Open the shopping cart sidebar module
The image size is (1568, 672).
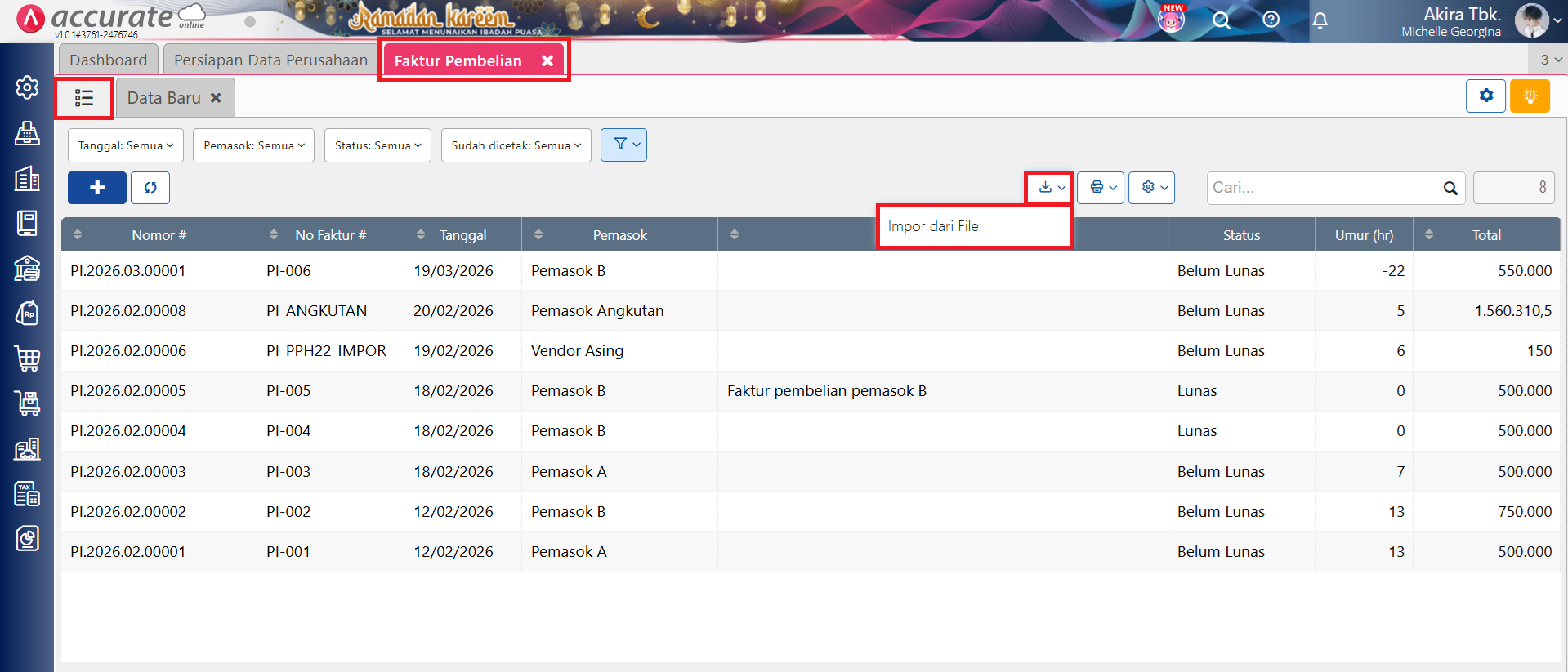pyautogui.click(x=27, y=358)
